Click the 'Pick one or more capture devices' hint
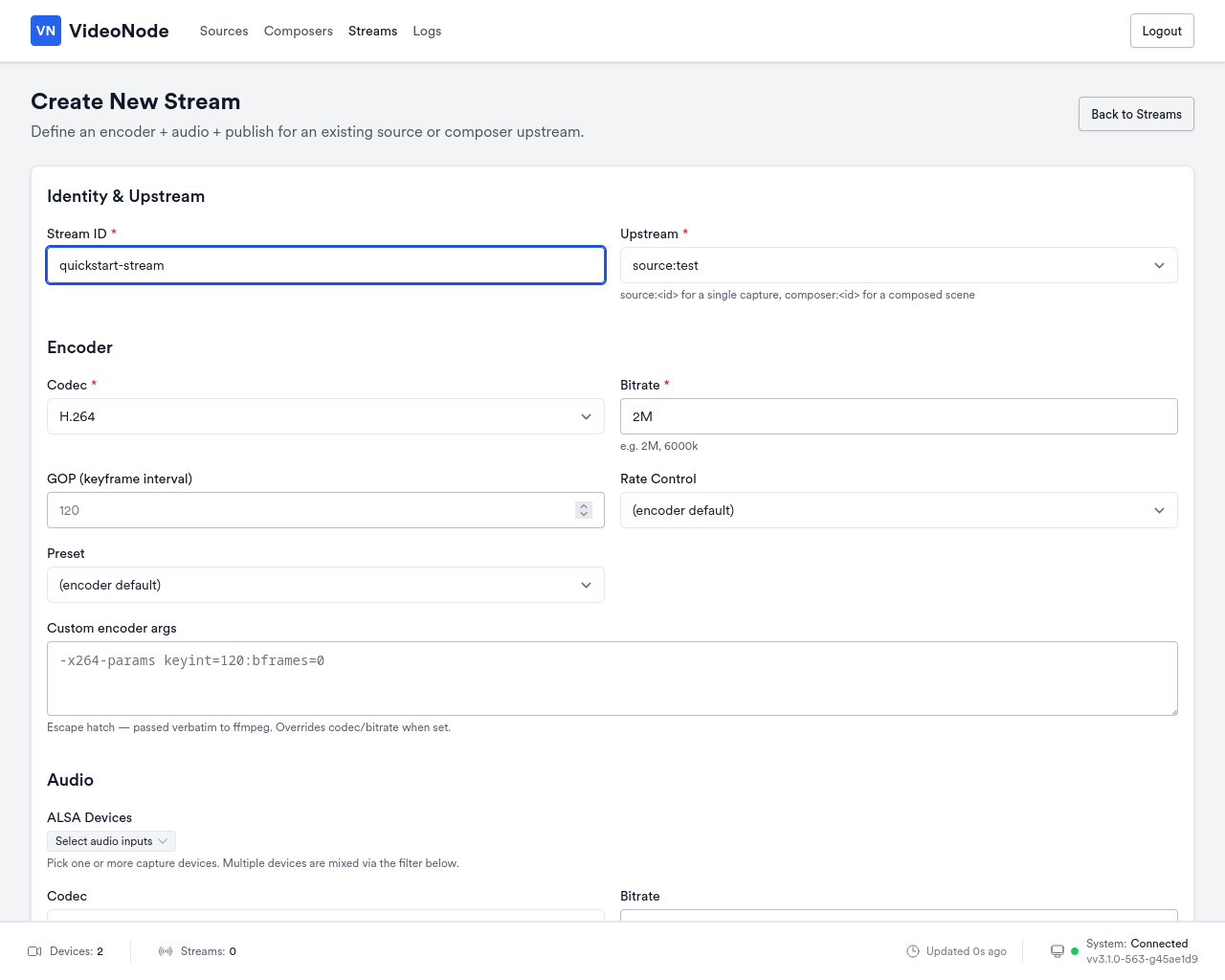 click(x=253, y=863)
